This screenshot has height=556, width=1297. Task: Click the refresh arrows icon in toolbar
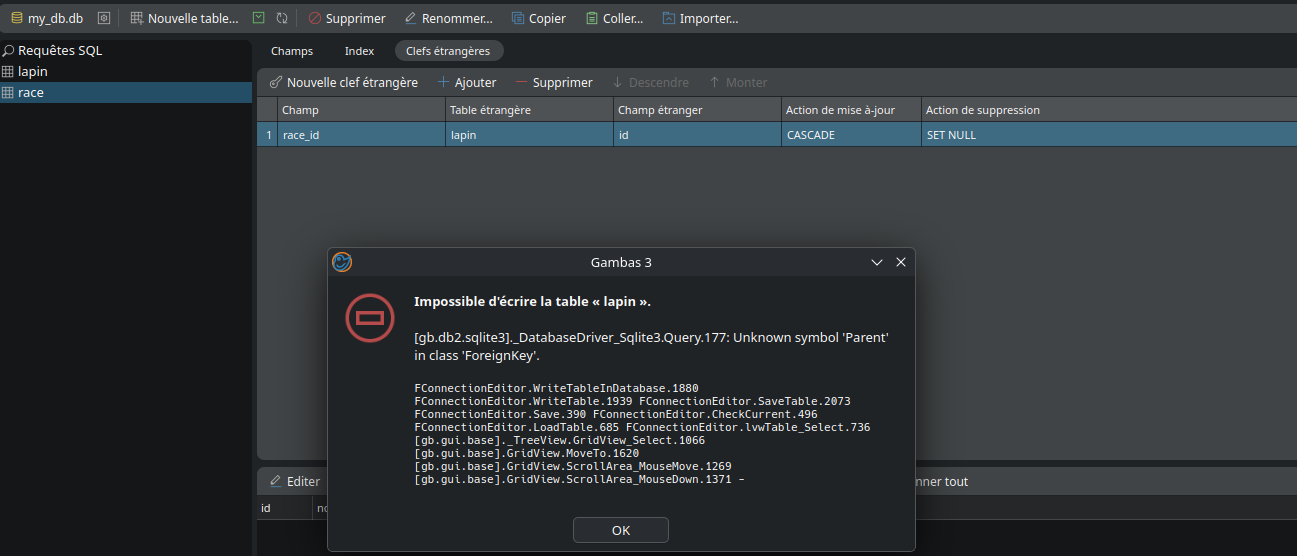[x=282, y=18]
